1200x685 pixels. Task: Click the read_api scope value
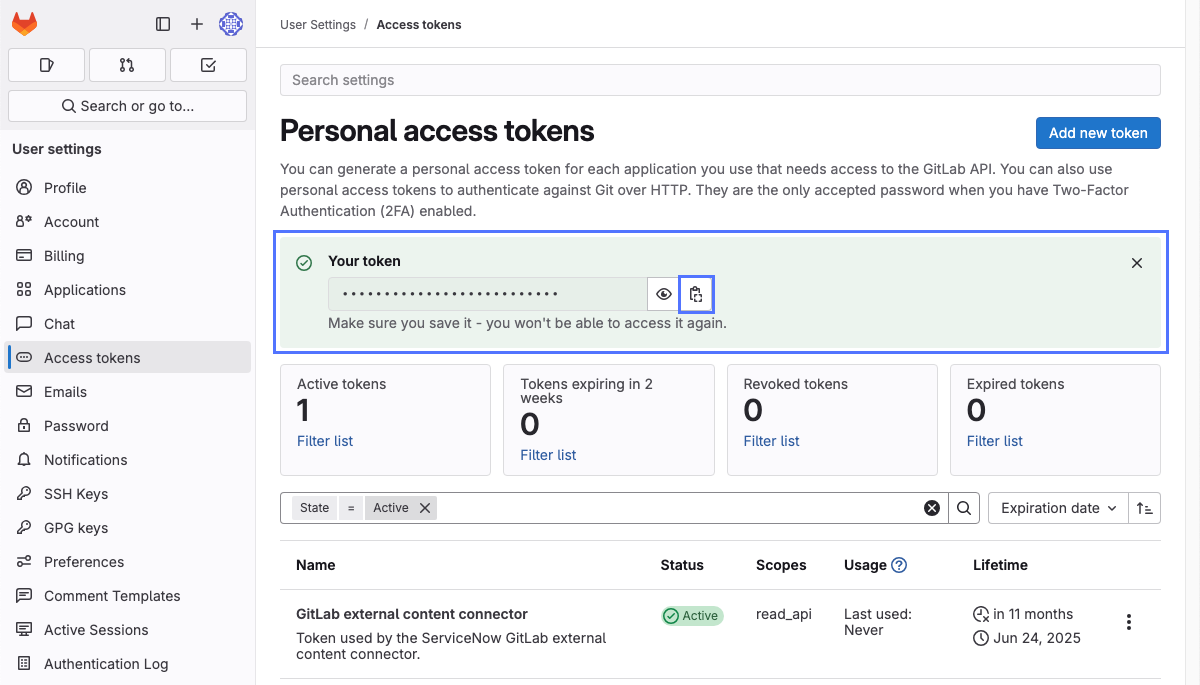[x=784, y=614]
